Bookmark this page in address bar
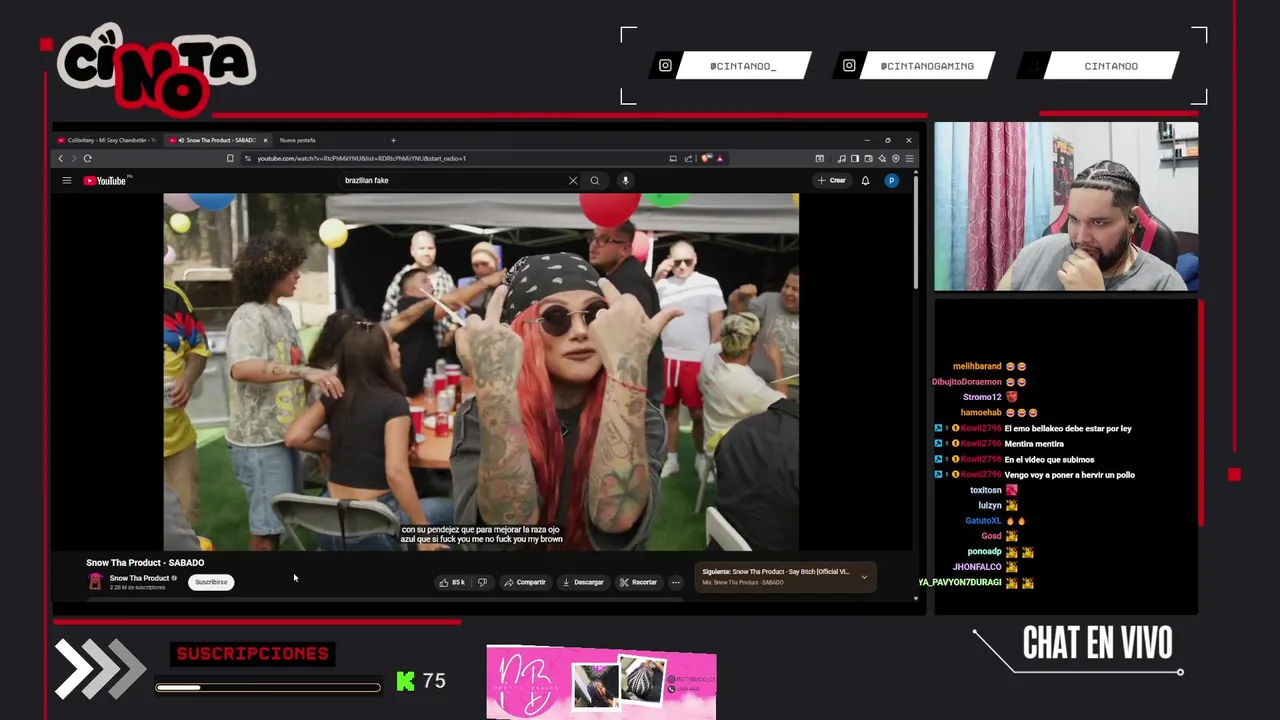The height and width of the screenshot is (720, 1280). 230,158
